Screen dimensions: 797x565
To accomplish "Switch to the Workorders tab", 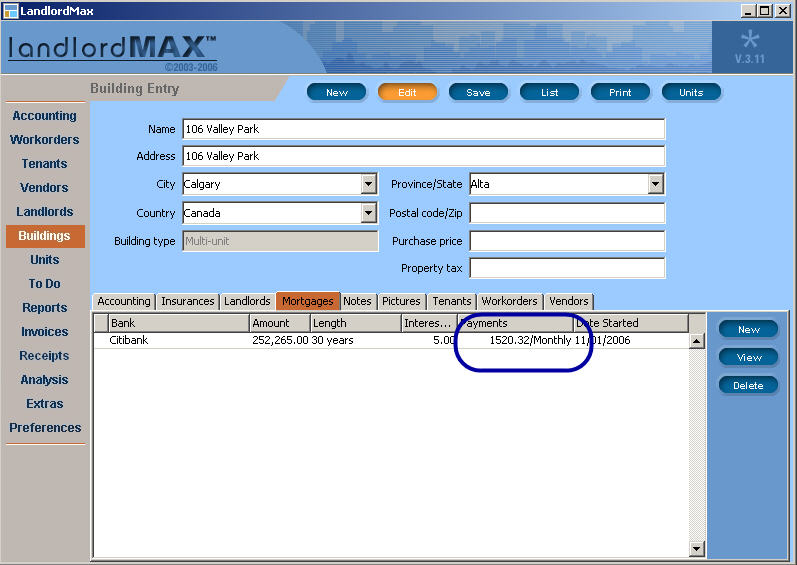I will click(x=509, y=301).
